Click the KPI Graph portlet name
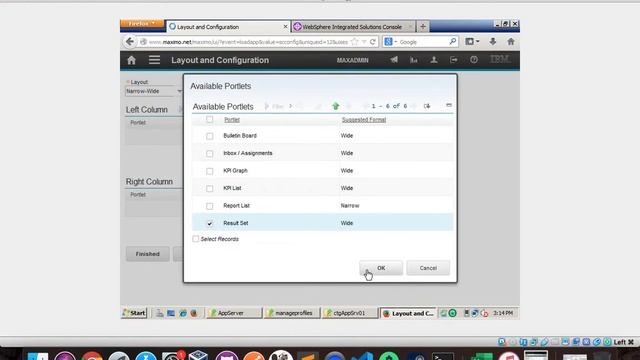 [x=236, y=171]
